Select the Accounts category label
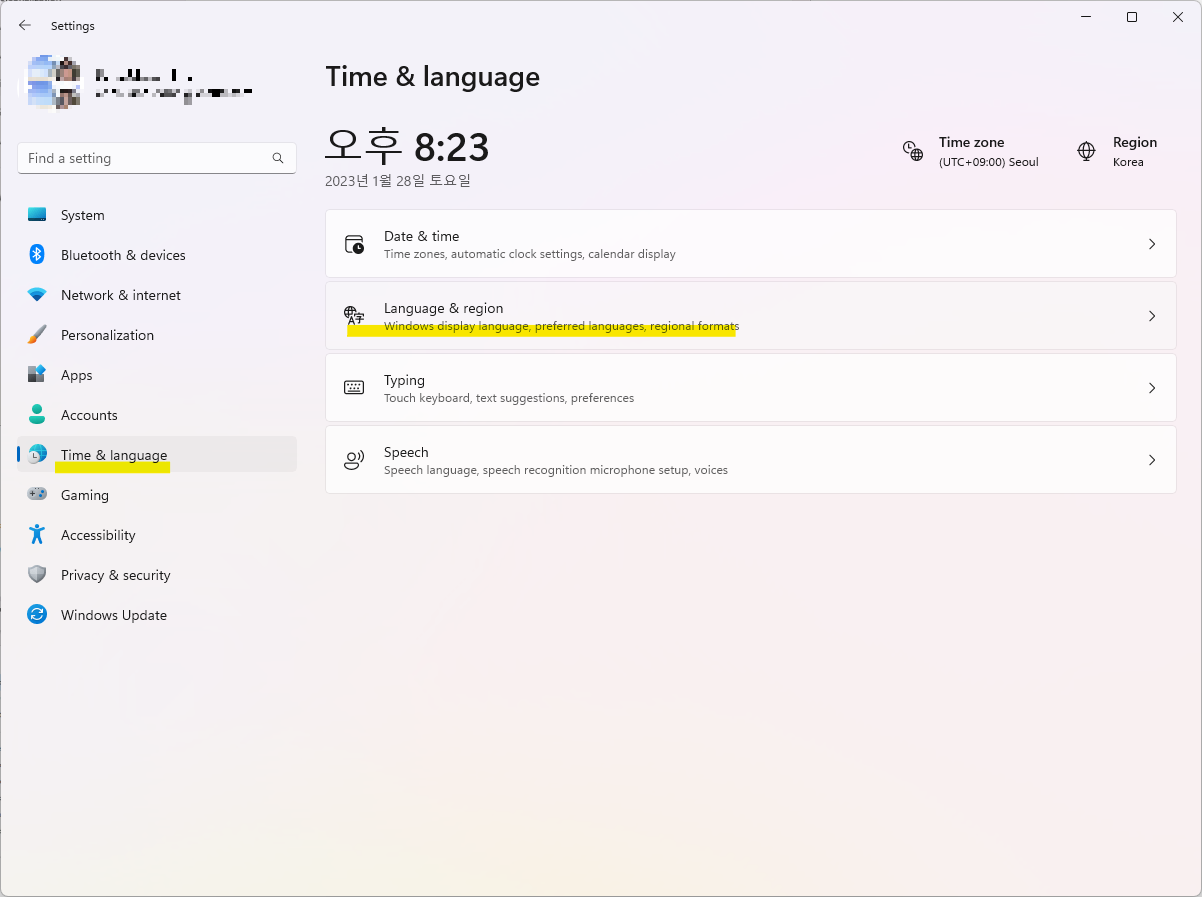Screen dimensions: 1202x897 pos(89,415)
